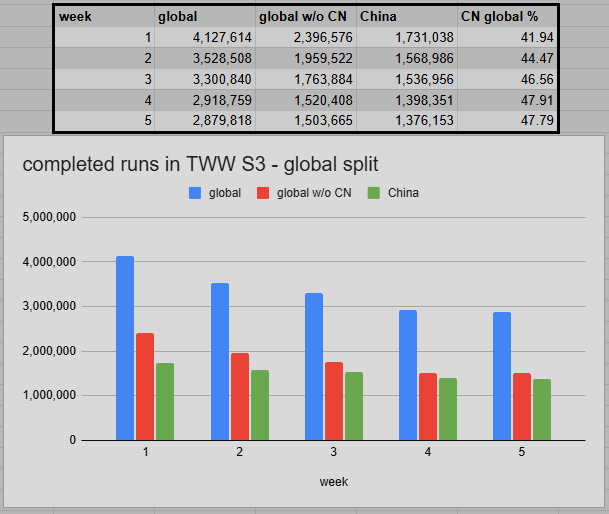Click the red bar for week 4

coord(428,406)
